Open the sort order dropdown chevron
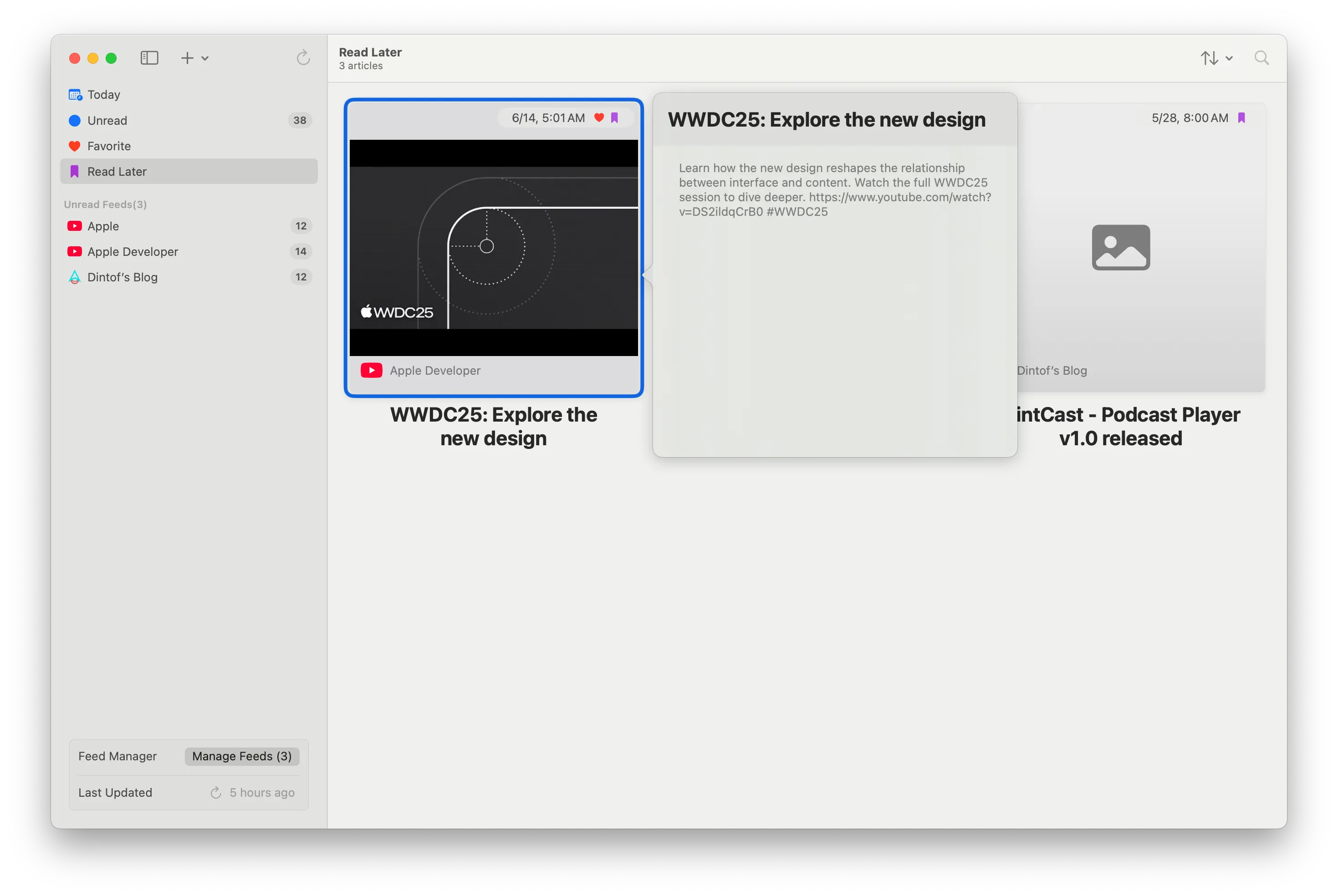 (x=1229, y=58)
